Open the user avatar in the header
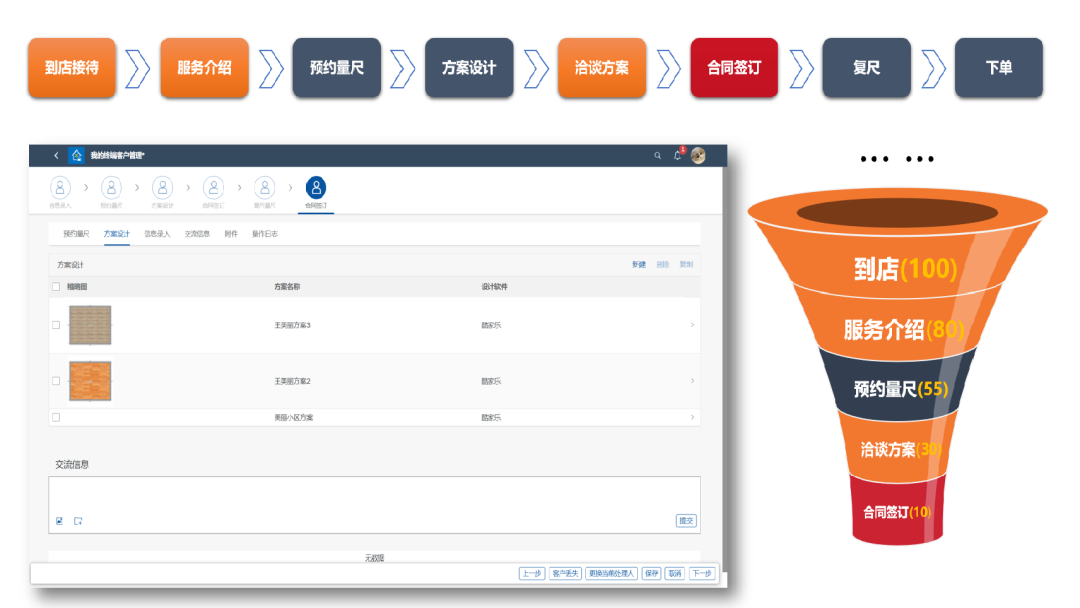The height and width of the screenshot is (608, 1080). [698, 156]
